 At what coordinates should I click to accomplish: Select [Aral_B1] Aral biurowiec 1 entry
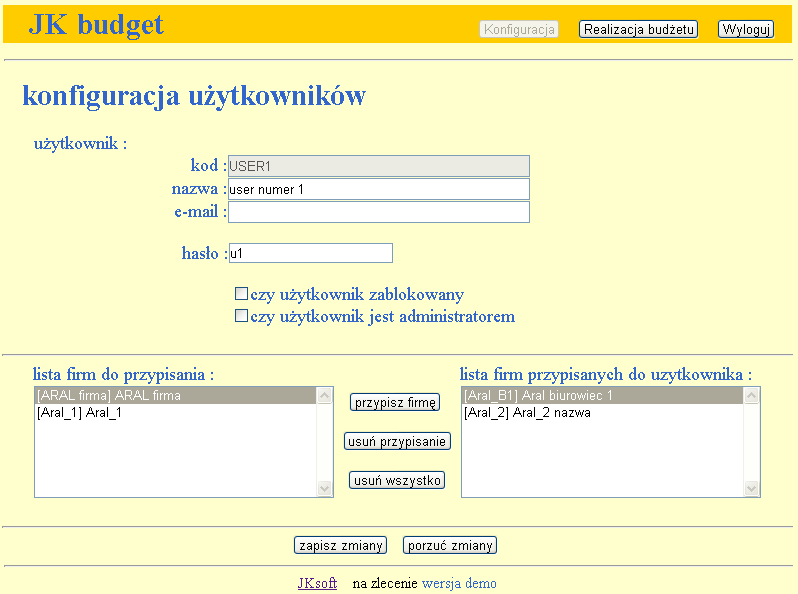pos(600,396)
